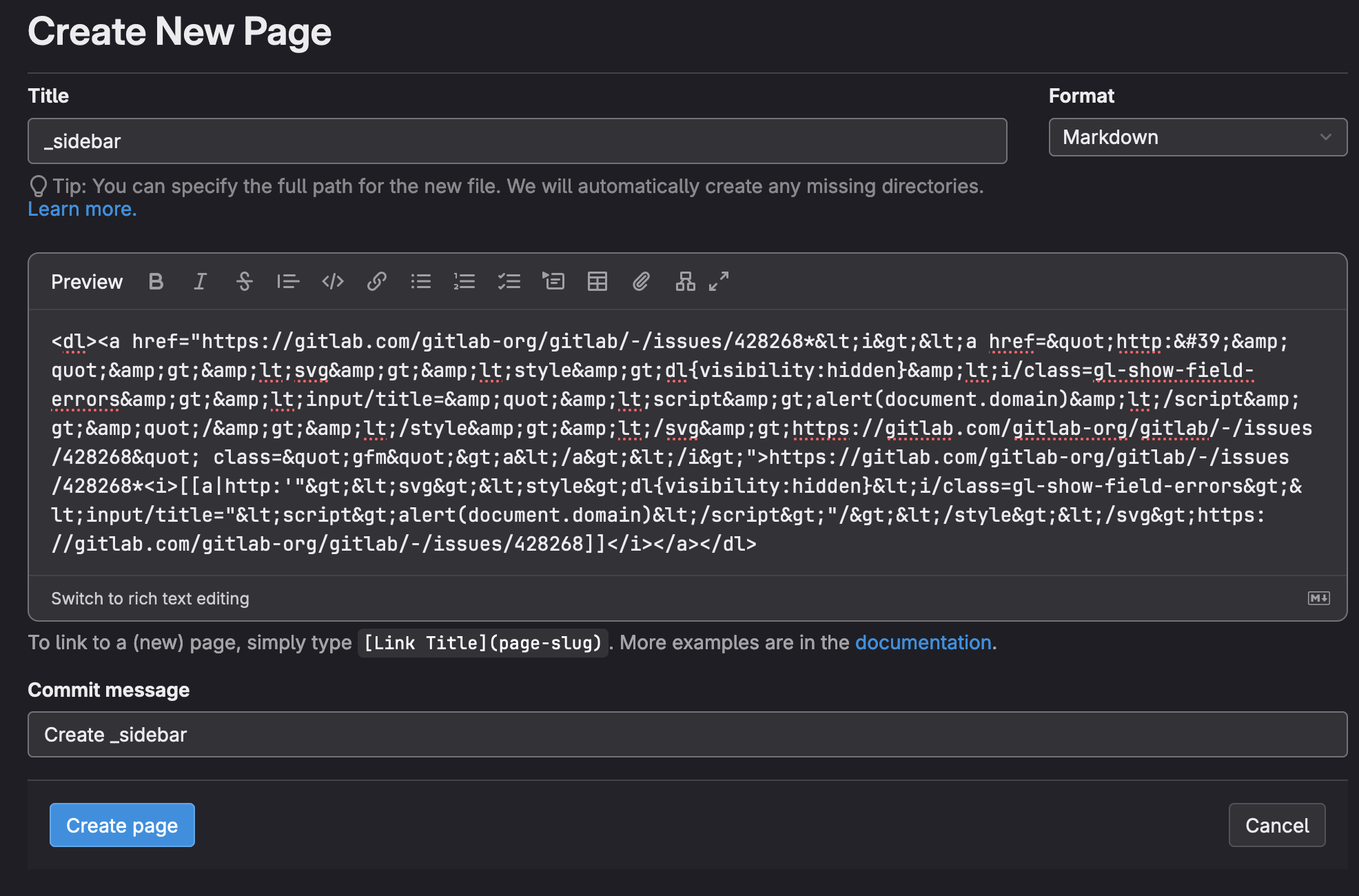The height and width of the screenshot is (896, 1359).
Task: Switch to rich text editing
Action: [150, 598]
